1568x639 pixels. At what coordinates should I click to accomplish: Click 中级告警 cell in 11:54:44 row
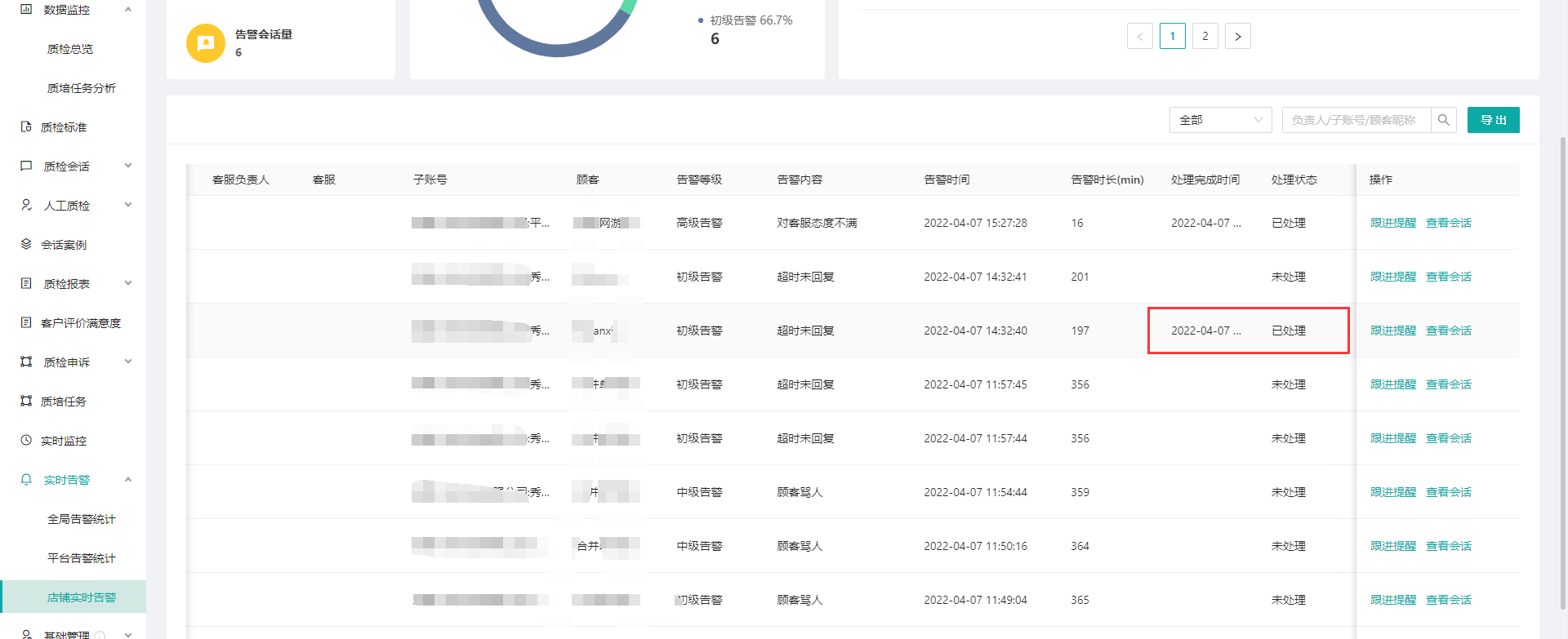(x=699, y=492)
